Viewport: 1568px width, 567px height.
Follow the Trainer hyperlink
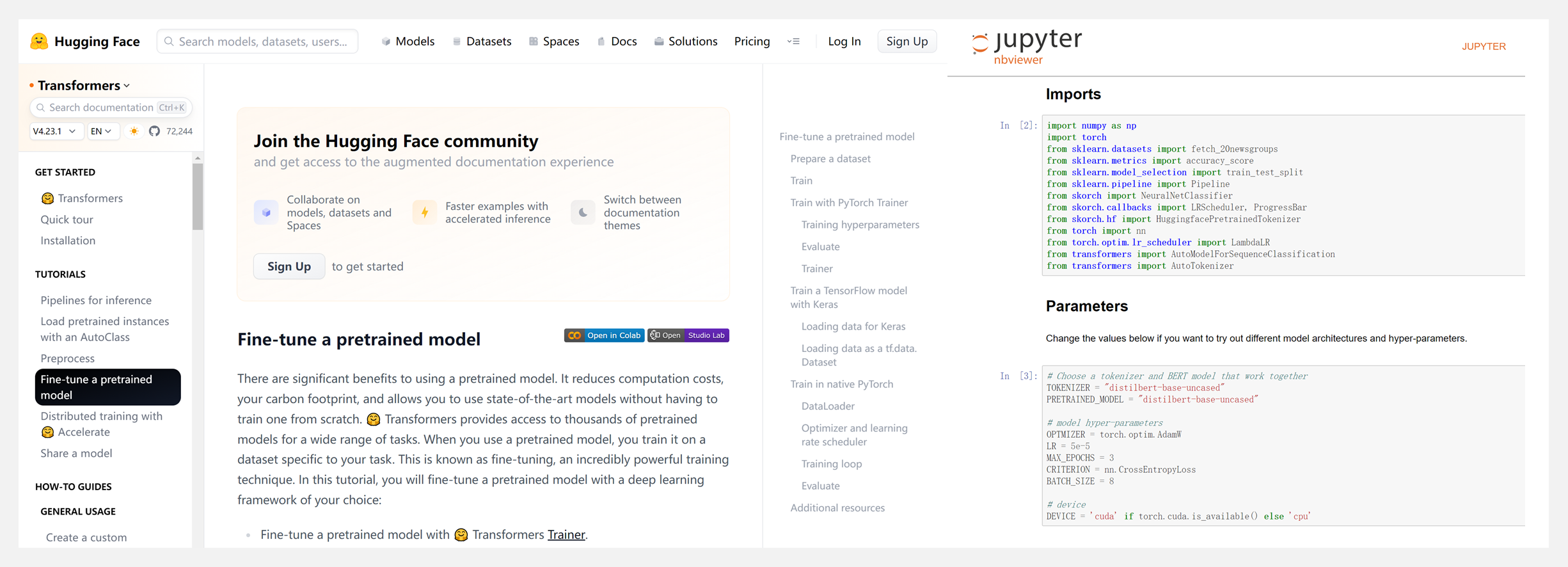pyautogui.click(x=566, y=534)
